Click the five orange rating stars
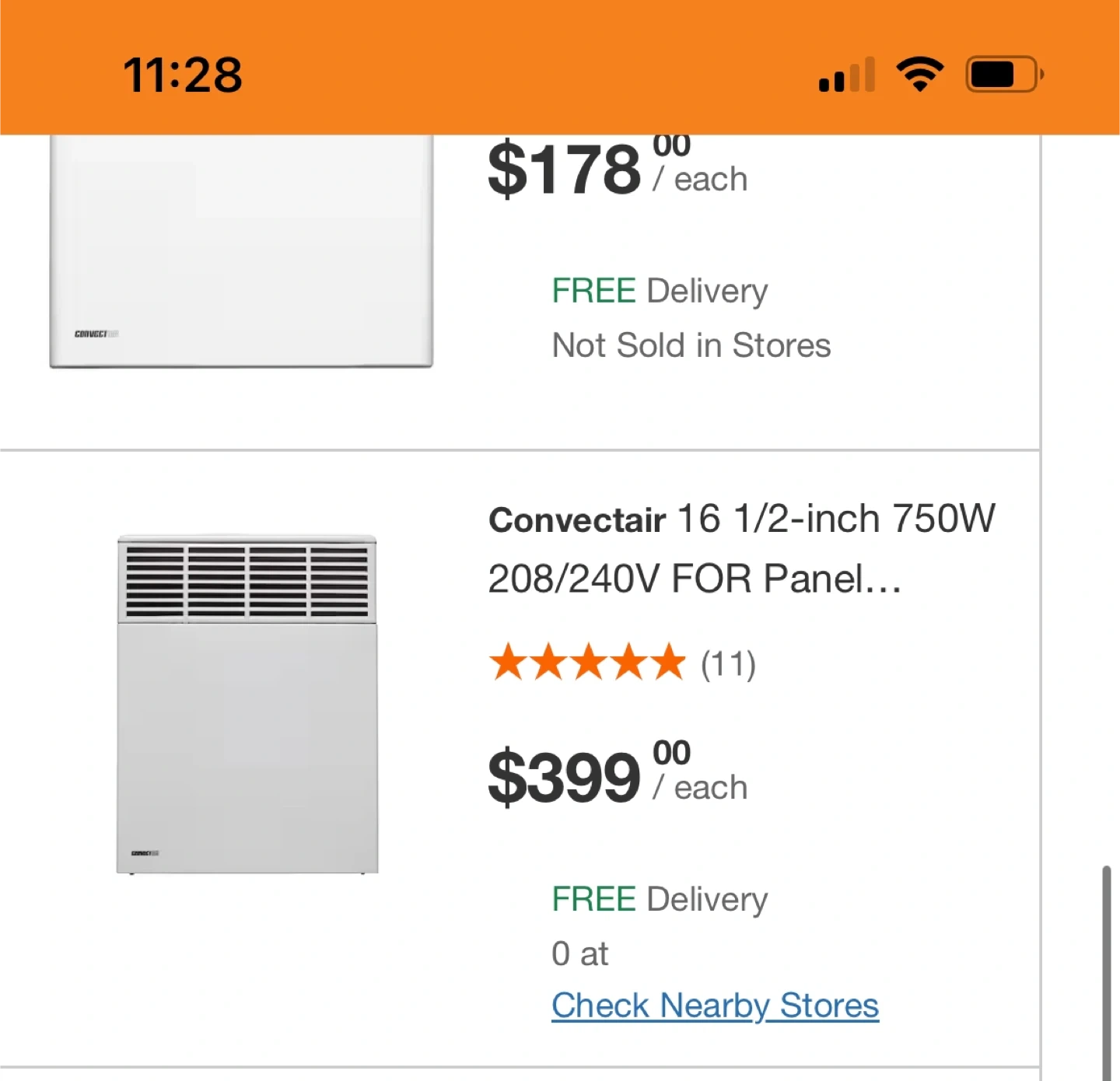Screen dimensions: 1120x1081 [x=587, y=663]
